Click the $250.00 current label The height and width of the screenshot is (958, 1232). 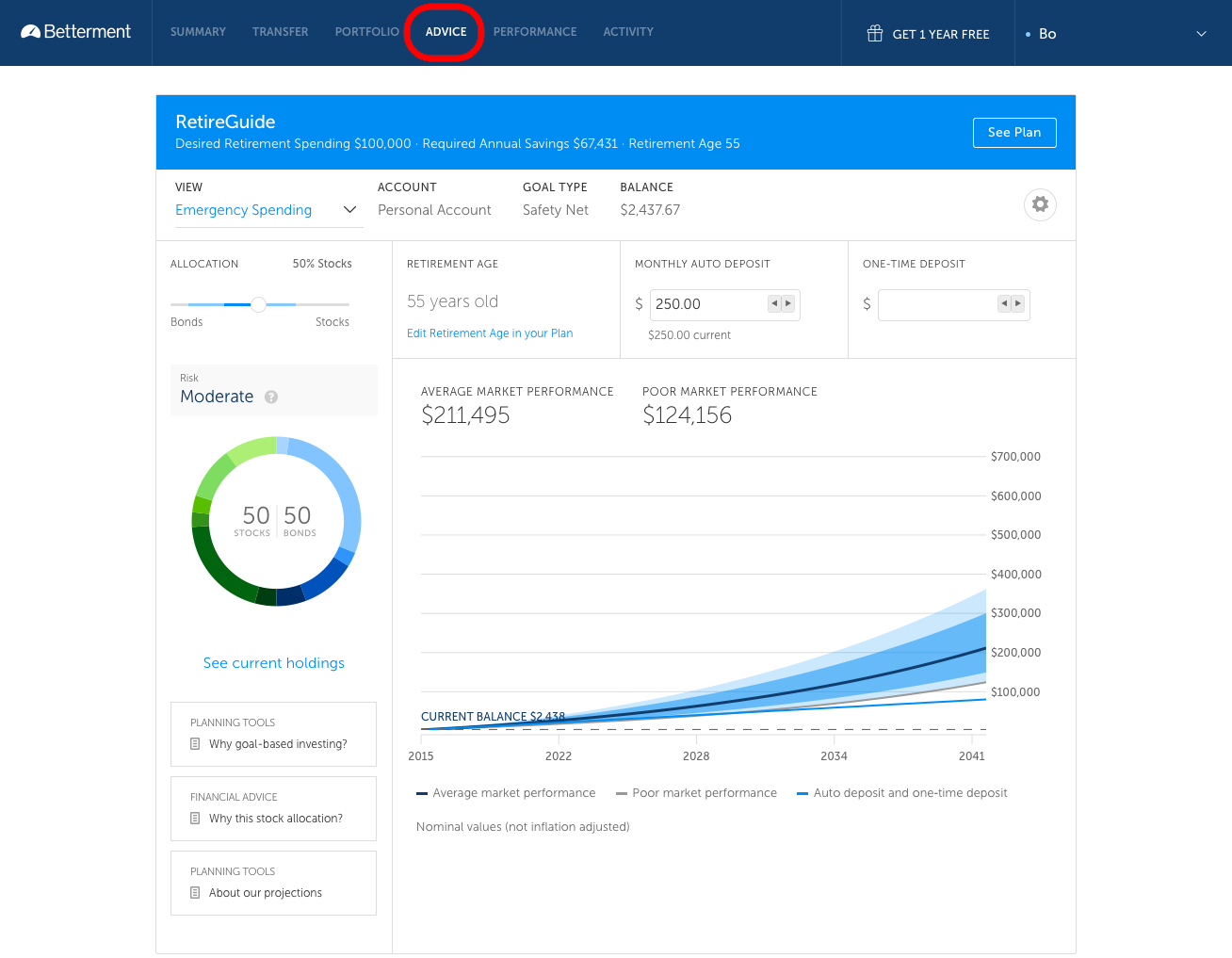coord(689,335)
